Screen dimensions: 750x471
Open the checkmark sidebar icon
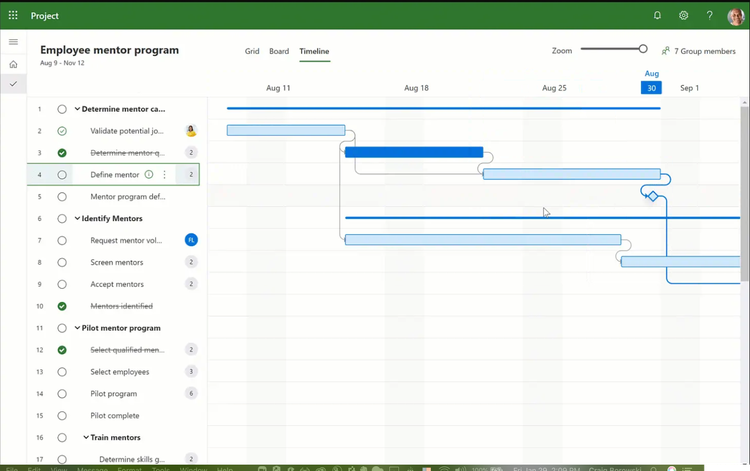(13, 84)
